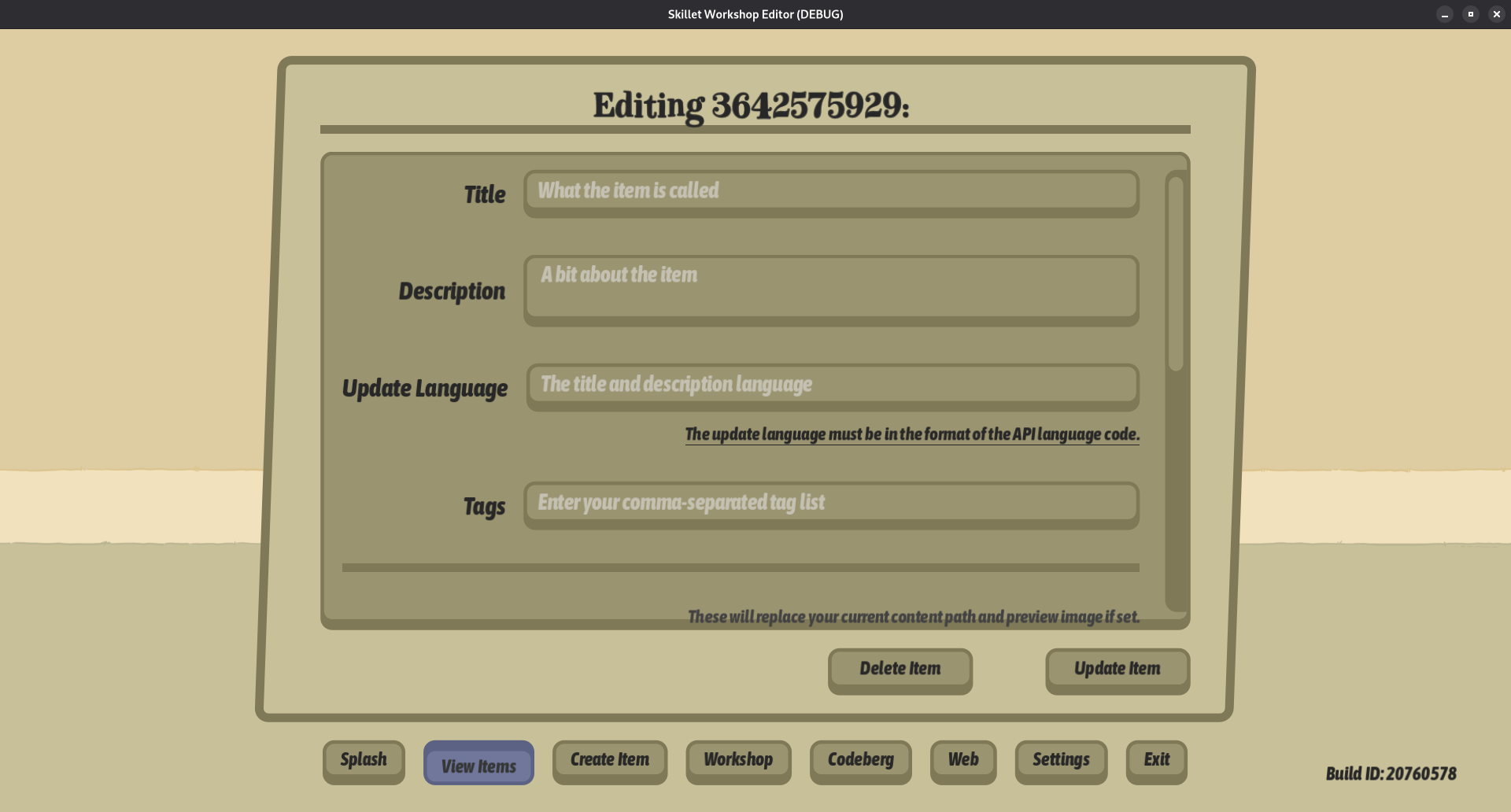Open the Create Item tab
This screenshot has width=1511, height=812.
click(x=610, y=760)
